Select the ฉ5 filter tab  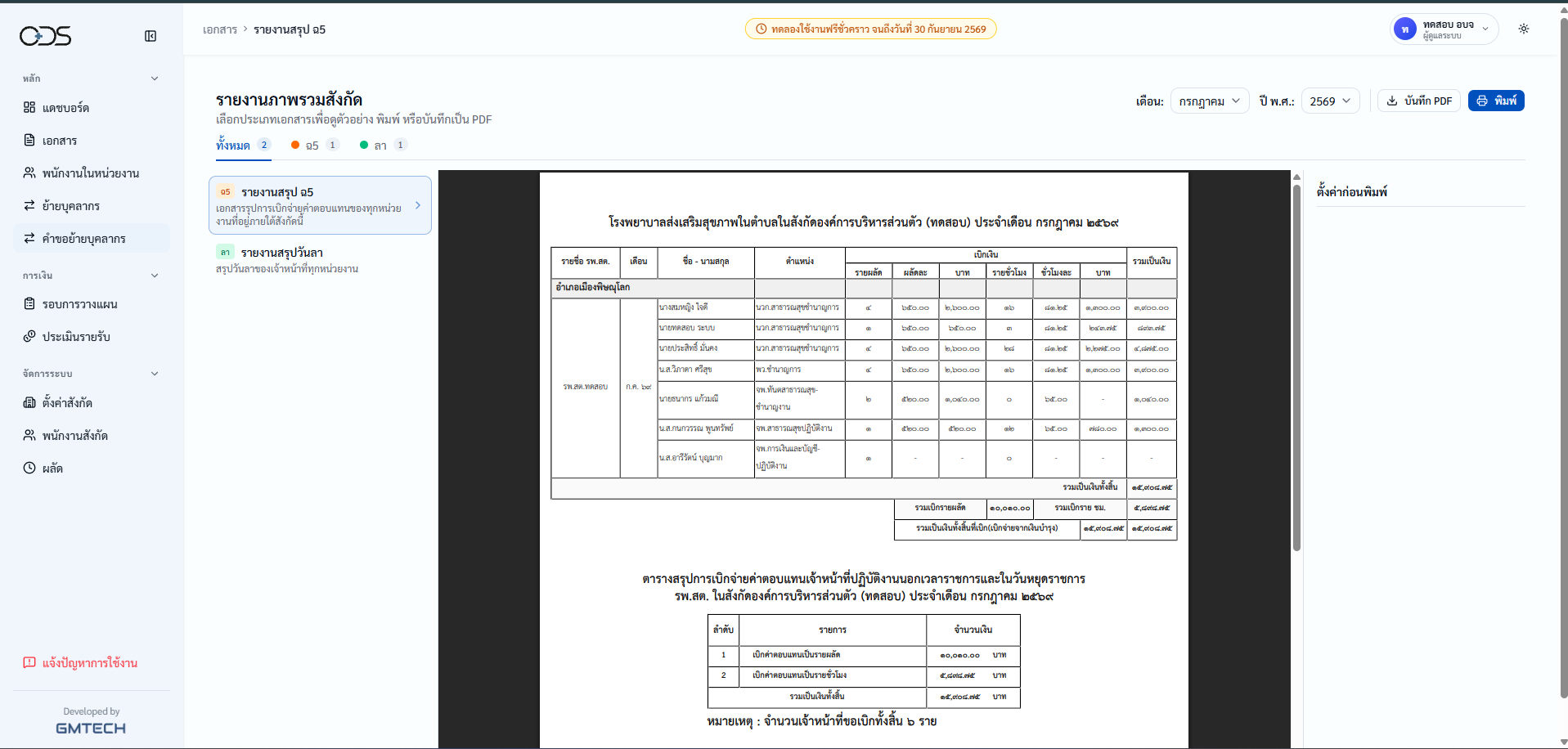click(x=315, y=146)
